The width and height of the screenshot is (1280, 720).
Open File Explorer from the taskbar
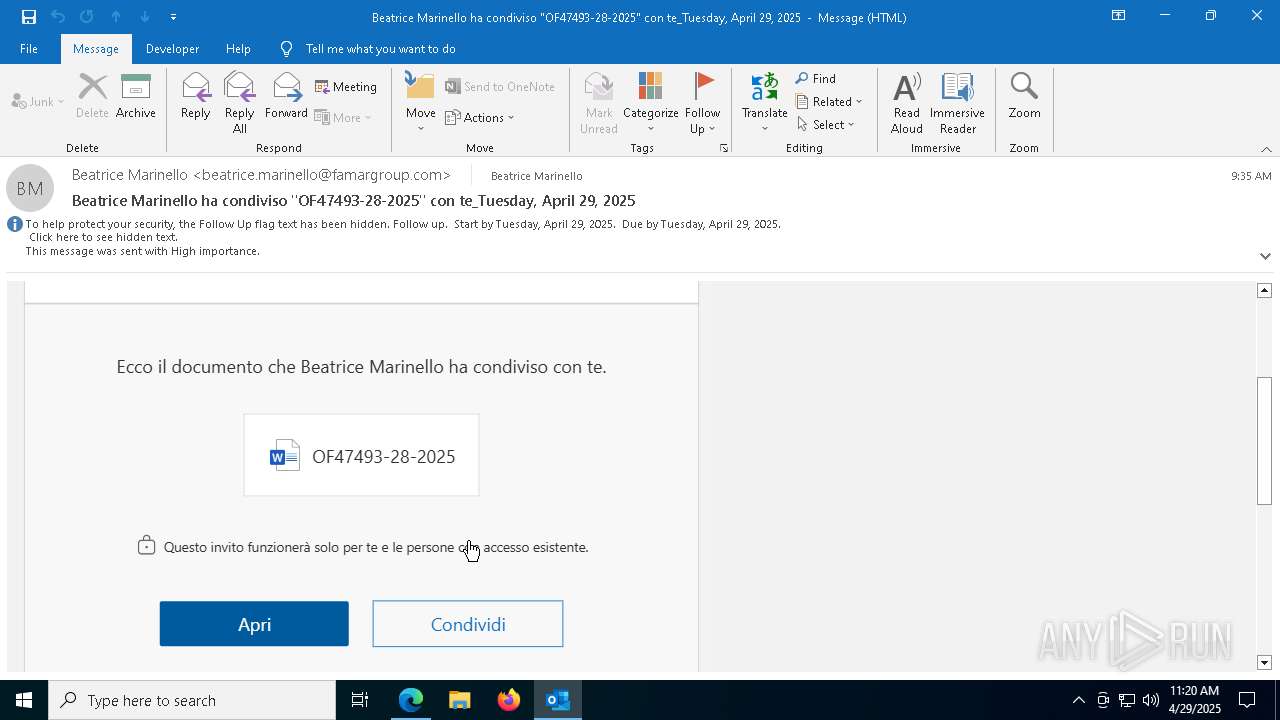(460, 700)
